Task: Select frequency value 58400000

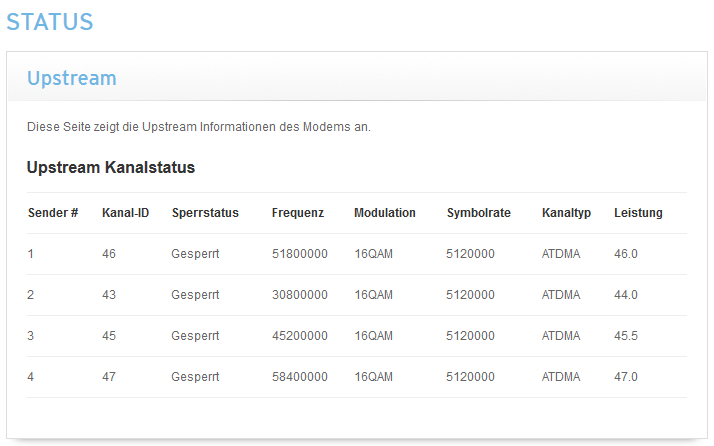Action: 300,377
